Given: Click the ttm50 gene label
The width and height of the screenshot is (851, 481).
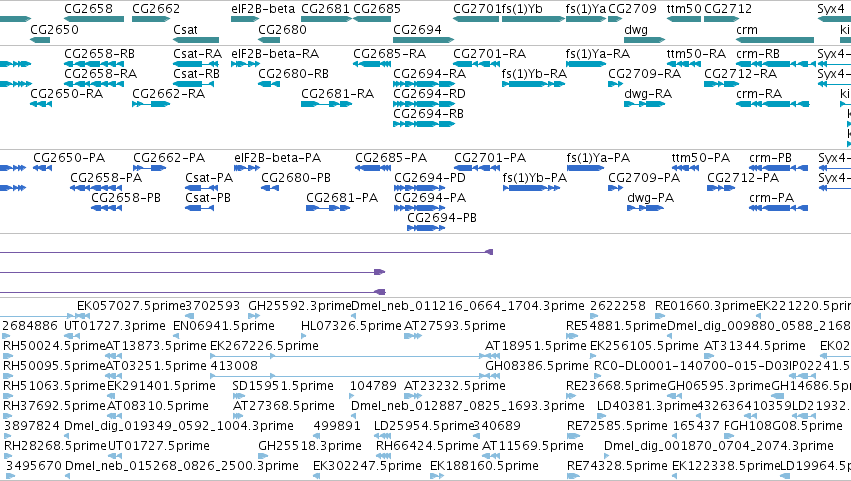Looking at the screenshot, I should pos(684,9).
